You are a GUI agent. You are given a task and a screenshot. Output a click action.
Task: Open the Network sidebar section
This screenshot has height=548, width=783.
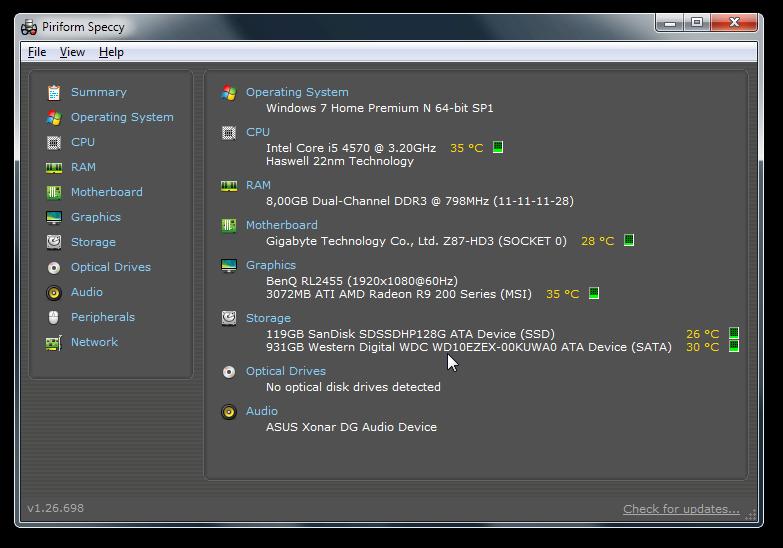coord(94,342)
